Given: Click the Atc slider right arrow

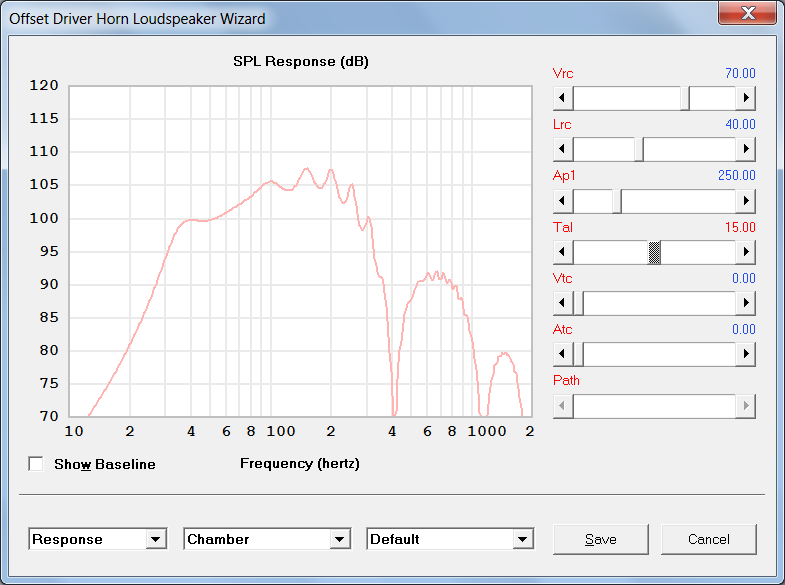Looking at the screenshot, I should [745, 354].
